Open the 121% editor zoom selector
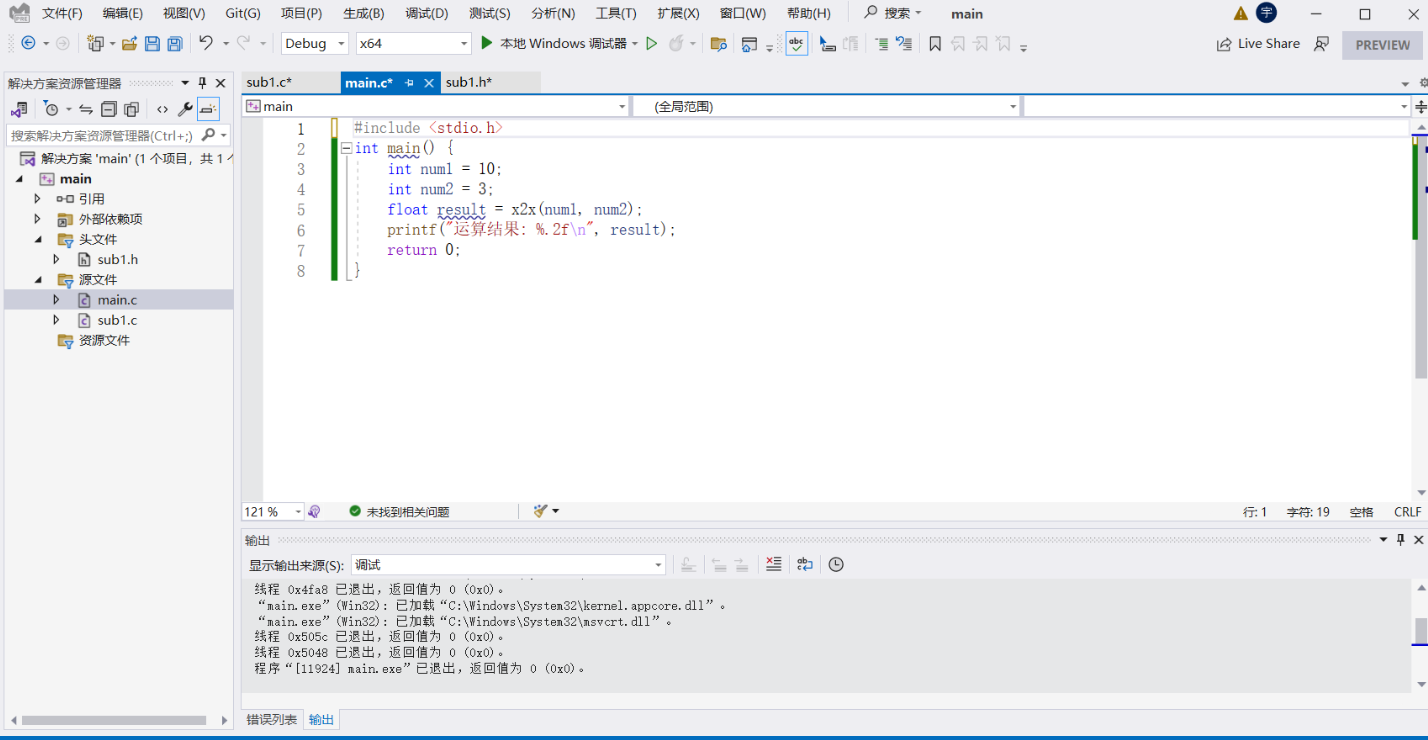The width and height of the screenshot is (1428, 740). click(x=272, y=511)
